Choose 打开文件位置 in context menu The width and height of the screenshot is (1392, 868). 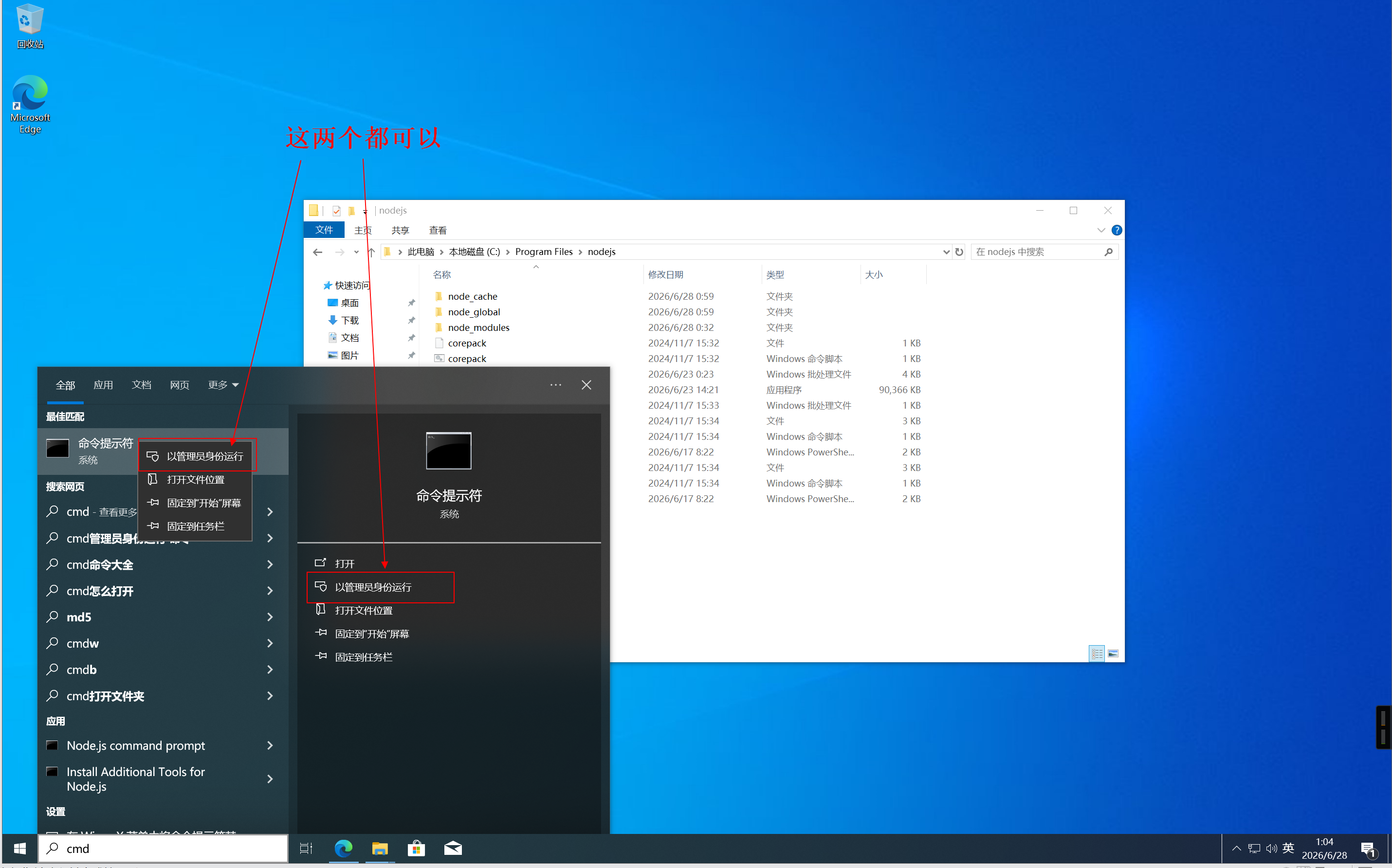click(x=196, y=480)
